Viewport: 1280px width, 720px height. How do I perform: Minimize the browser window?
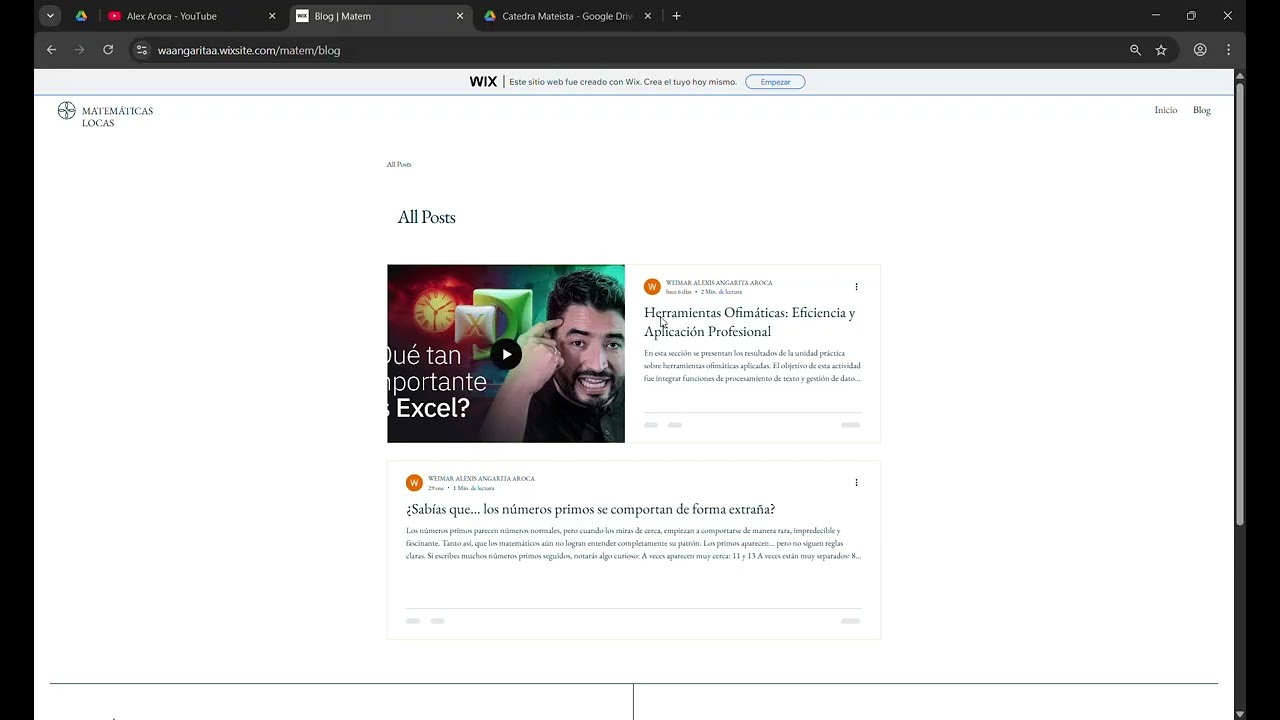[1156, 16]
